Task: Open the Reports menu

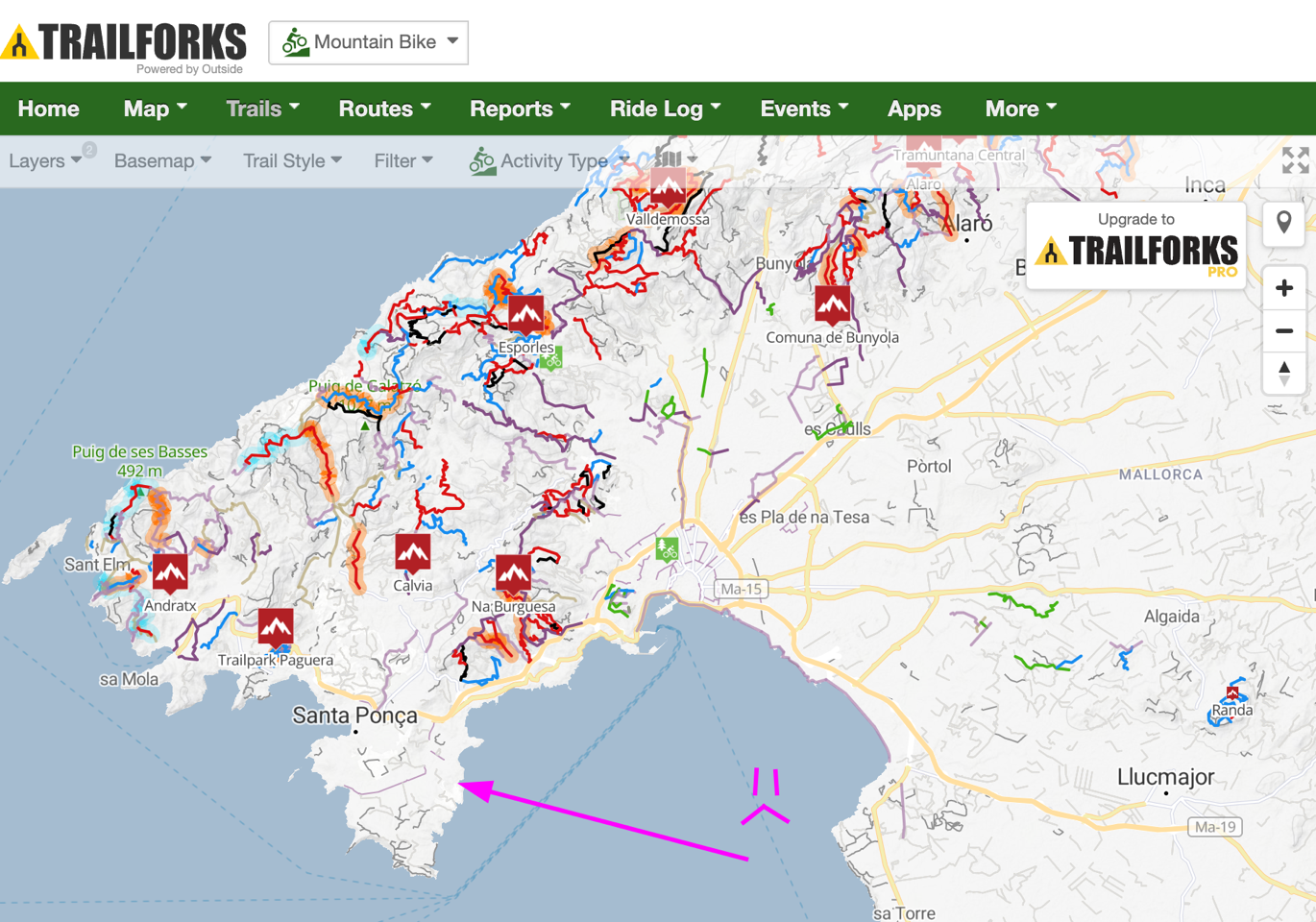Action: (x=520, y=109)
